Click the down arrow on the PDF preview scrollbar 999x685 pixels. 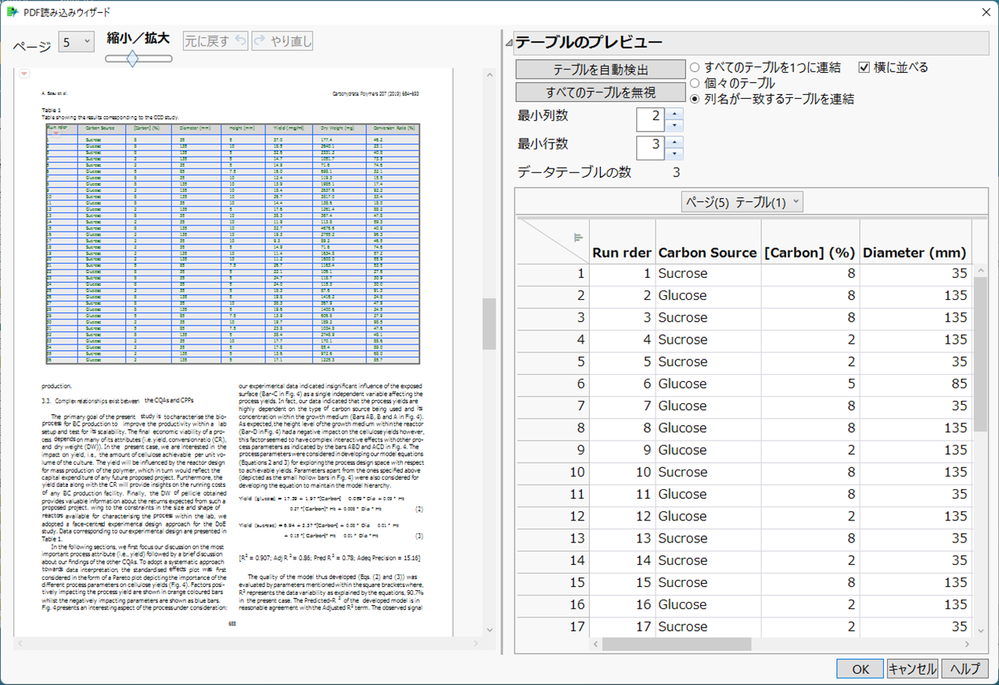pyautogui.click(x=490, y=630)
